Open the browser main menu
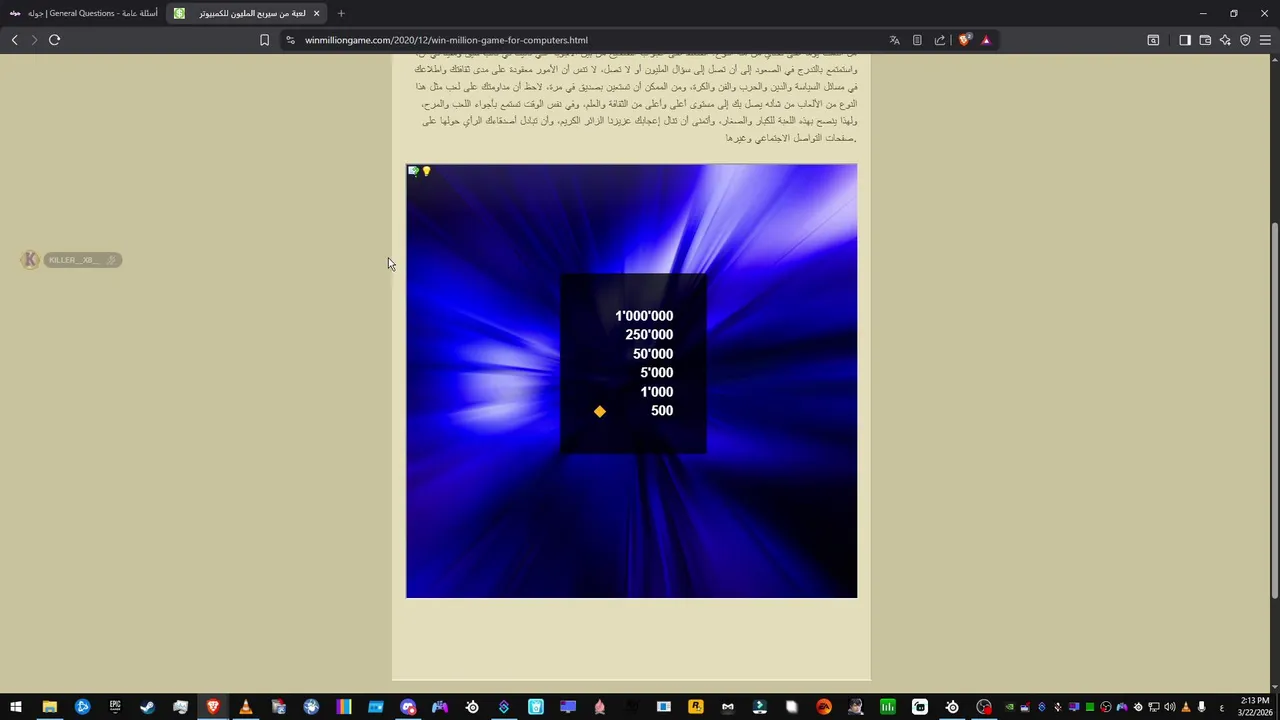Screen dimensions: 1280x720 (x=1265, y=40)
